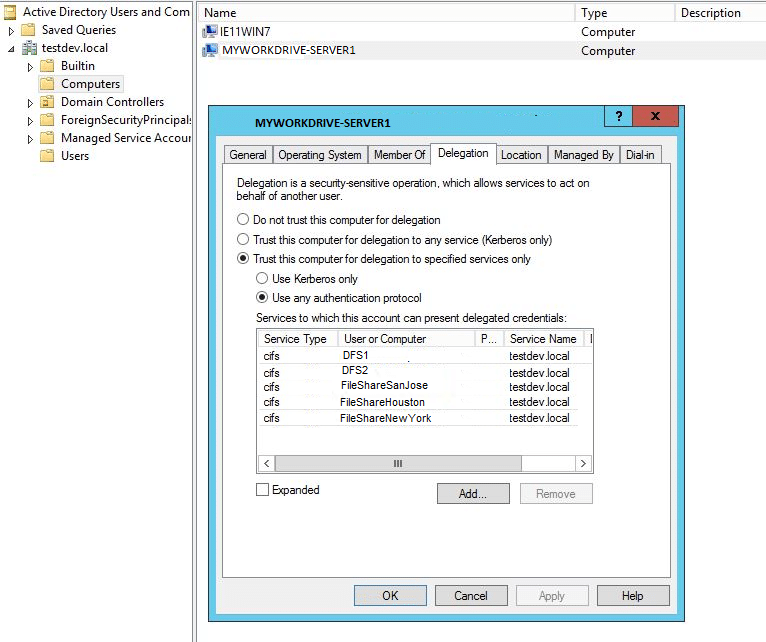
Task: Enable the Expanded checkbox
Action: click(263, 490)
